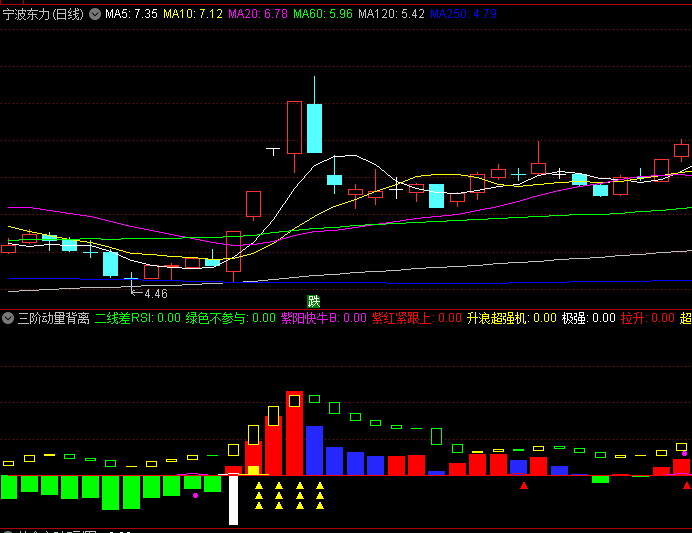Image resolution: width=692 pixels, height=533 pixels.
Task: Select the 宁波东力 (日线) chart title
Action: click(43, 14)
